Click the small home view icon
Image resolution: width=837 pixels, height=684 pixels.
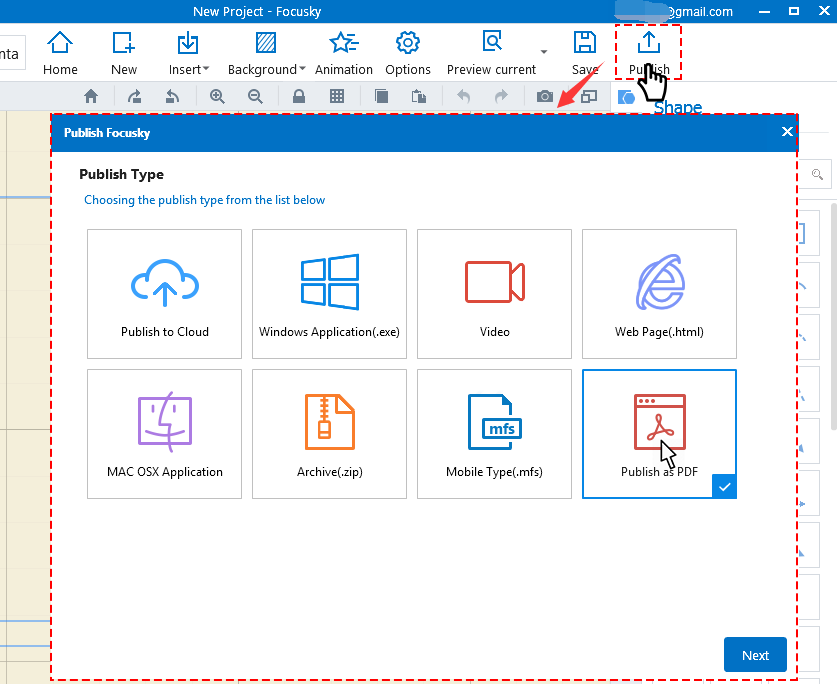[x=91, y=97]
